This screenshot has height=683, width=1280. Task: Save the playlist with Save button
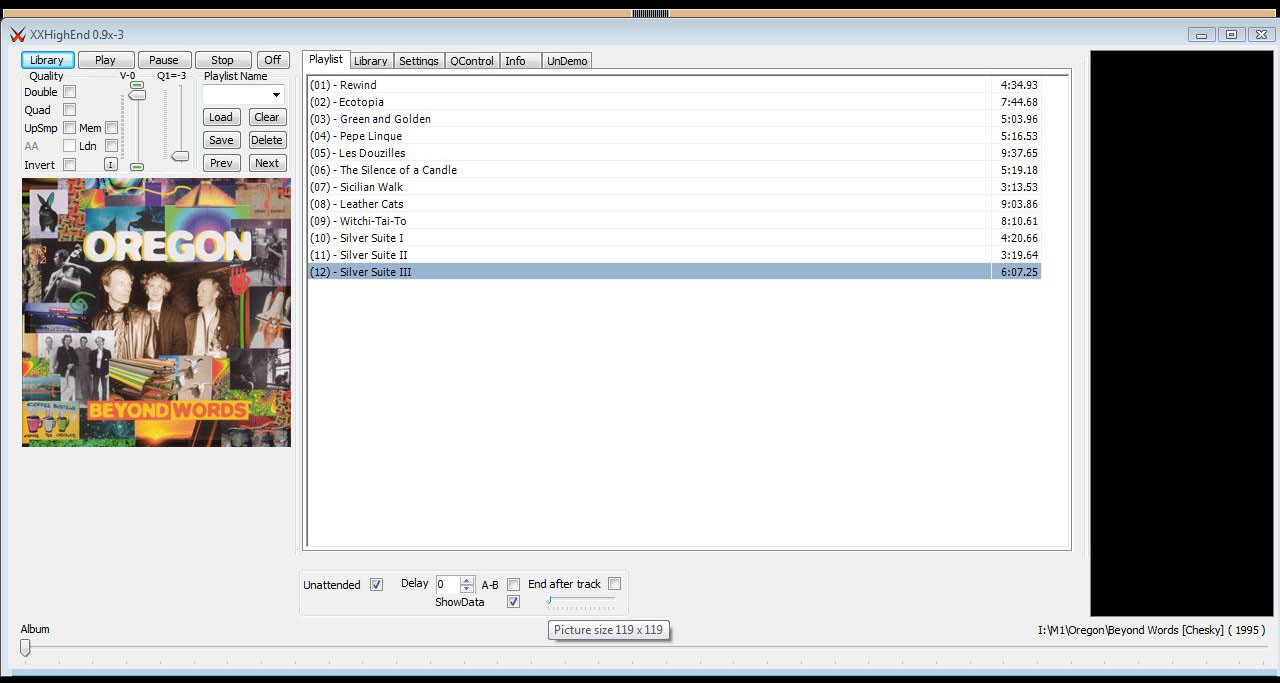tap(221, 140)
